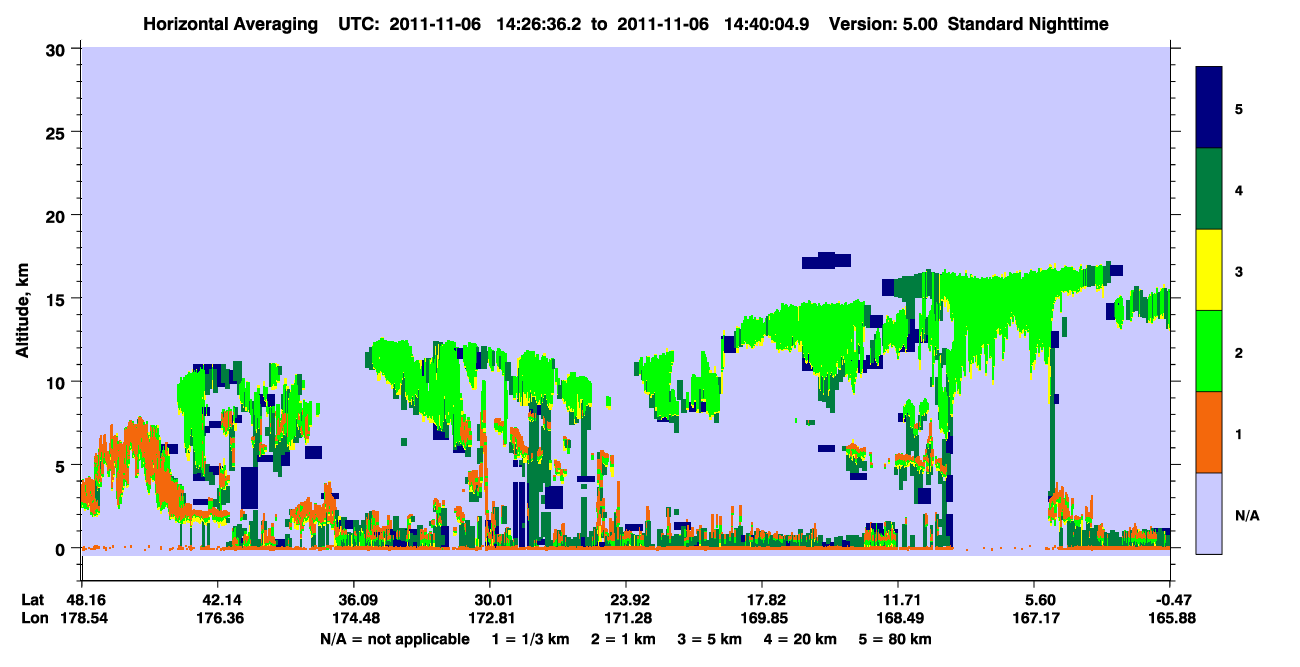This screenshot has width=1300, height=667.
Task: Click the dark green colorbar segment labeled 4
Action: click(x=1209, y=189)
